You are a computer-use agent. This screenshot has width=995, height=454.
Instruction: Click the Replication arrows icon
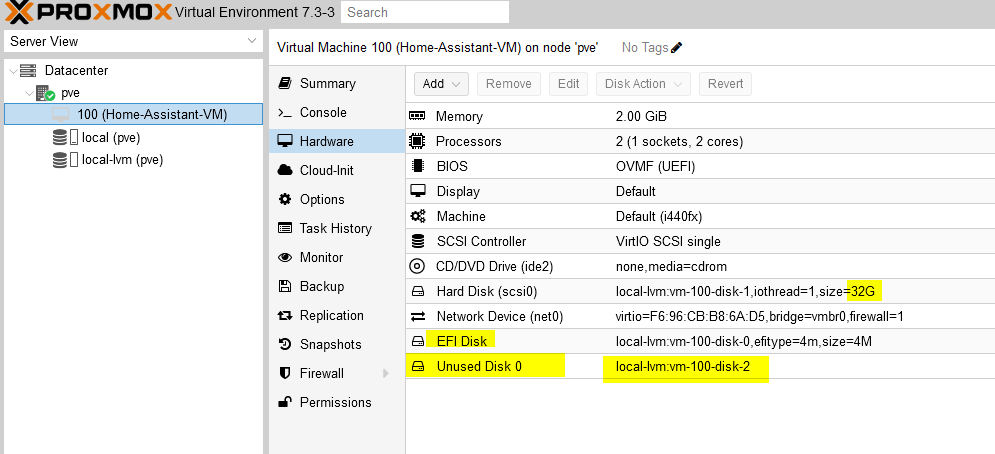(285, 316)
